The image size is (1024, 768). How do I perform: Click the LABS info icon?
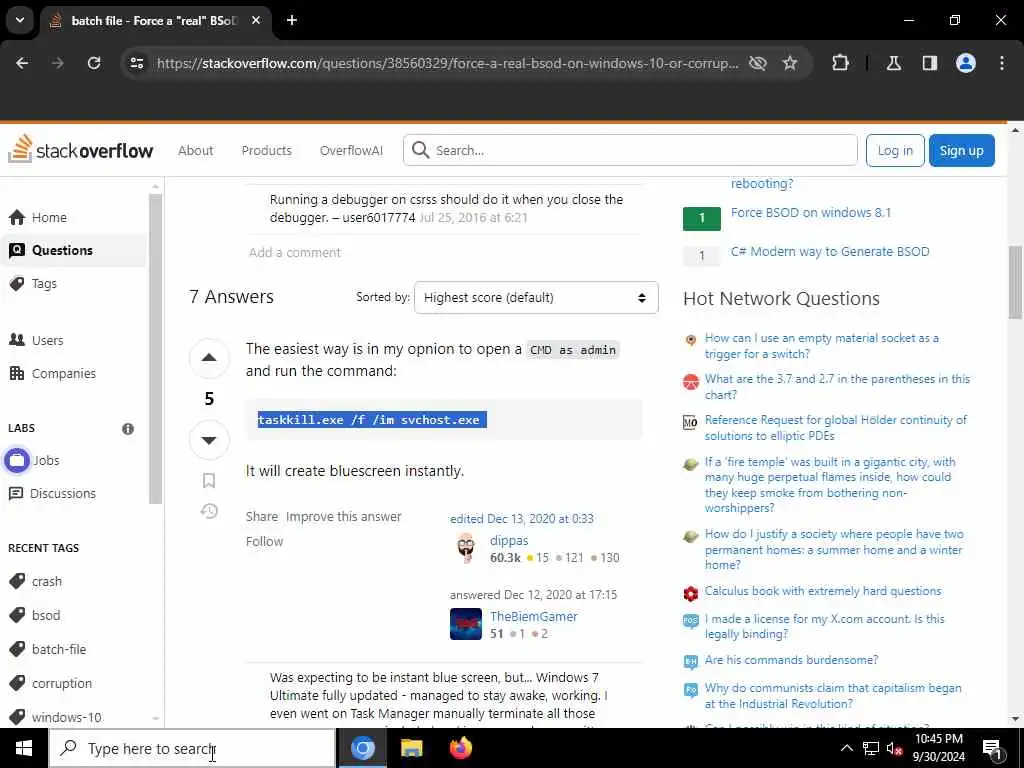(x=128, y=428)
